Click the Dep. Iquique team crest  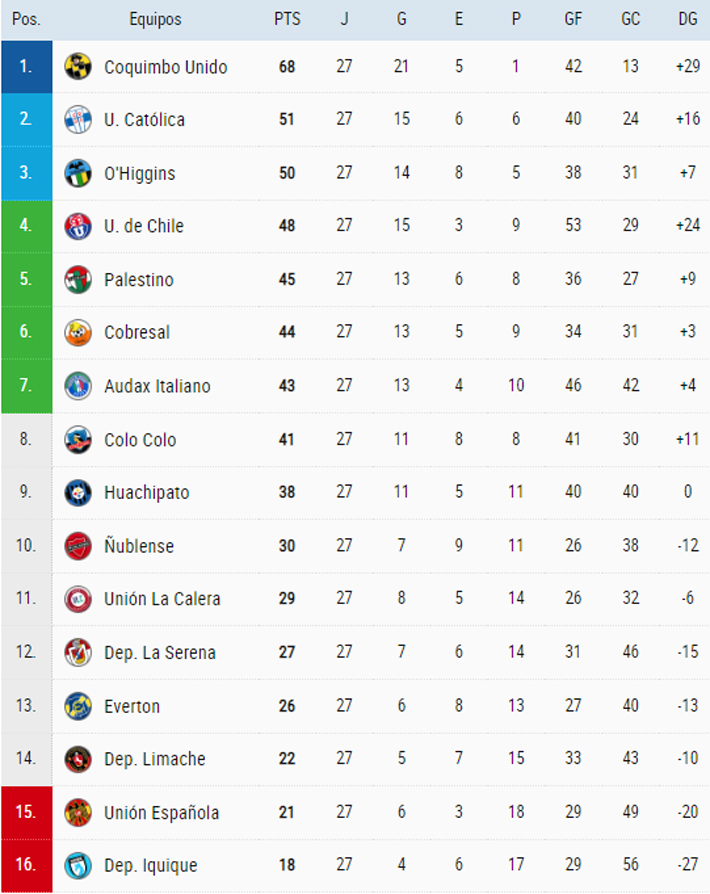pyautogui.click(x=77, y=865)
